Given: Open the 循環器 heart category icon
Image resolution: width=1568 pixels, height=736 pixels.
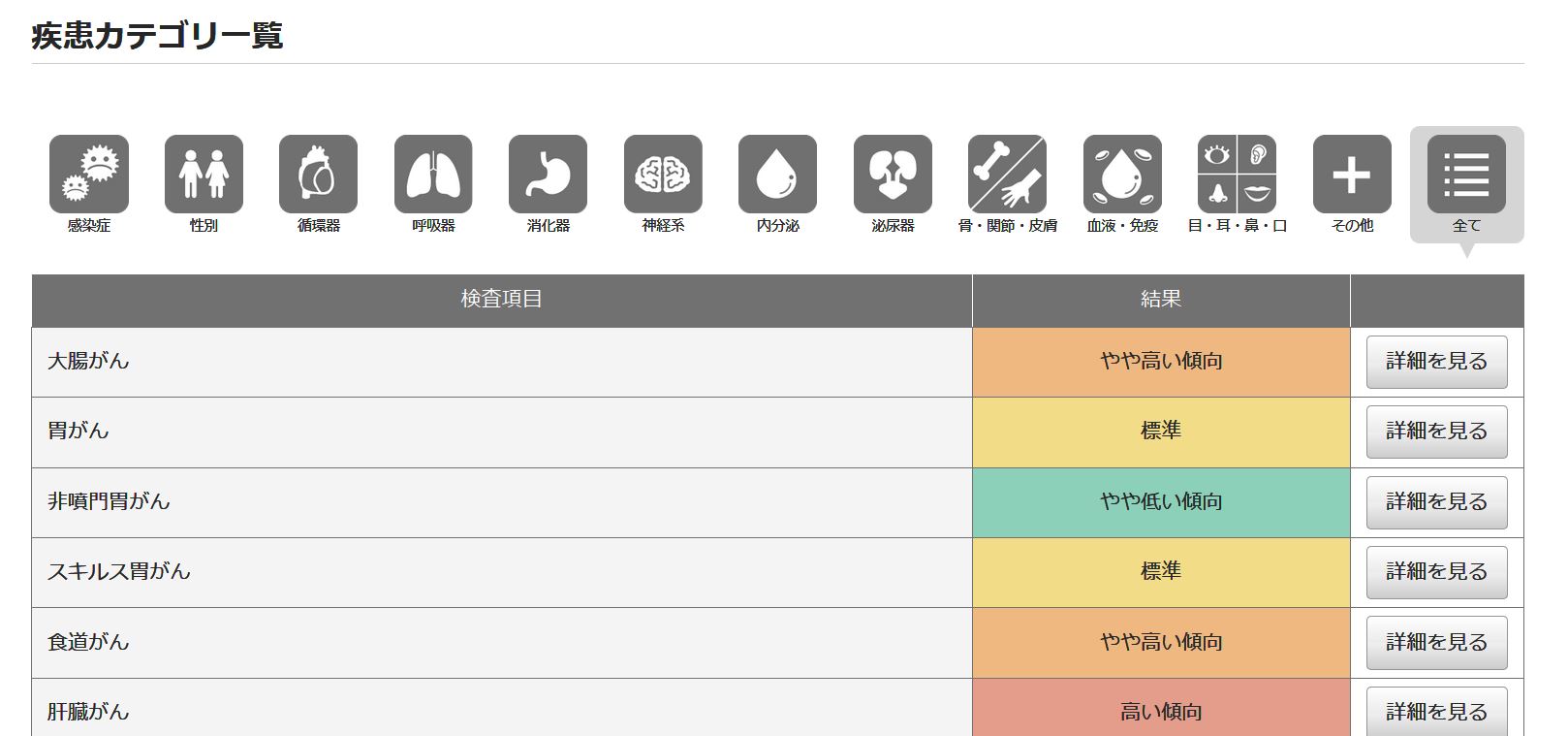Looking at the screenshot, I should click(x=319, y=175).
